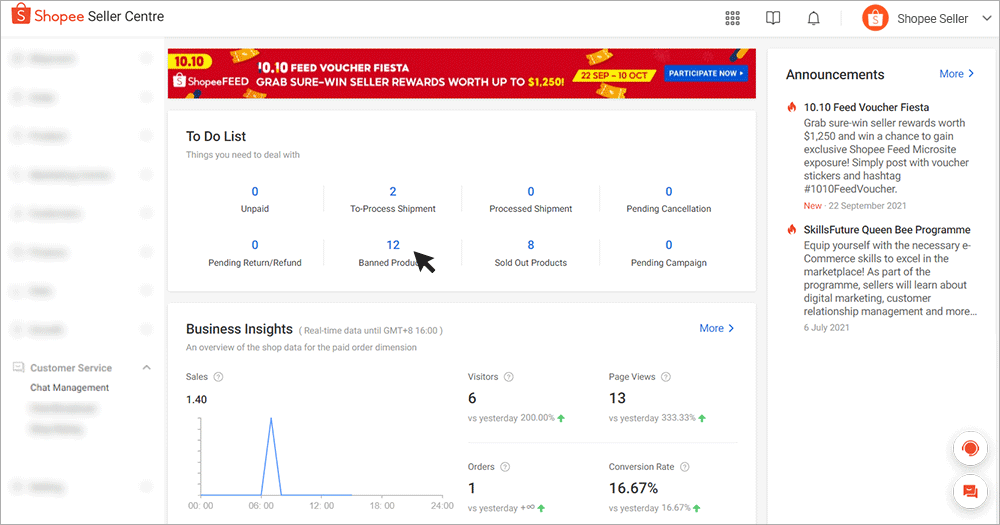
Task: Click flame icon beside 10.10 Feed Voucher Fiesta
Action: point(791,107)
